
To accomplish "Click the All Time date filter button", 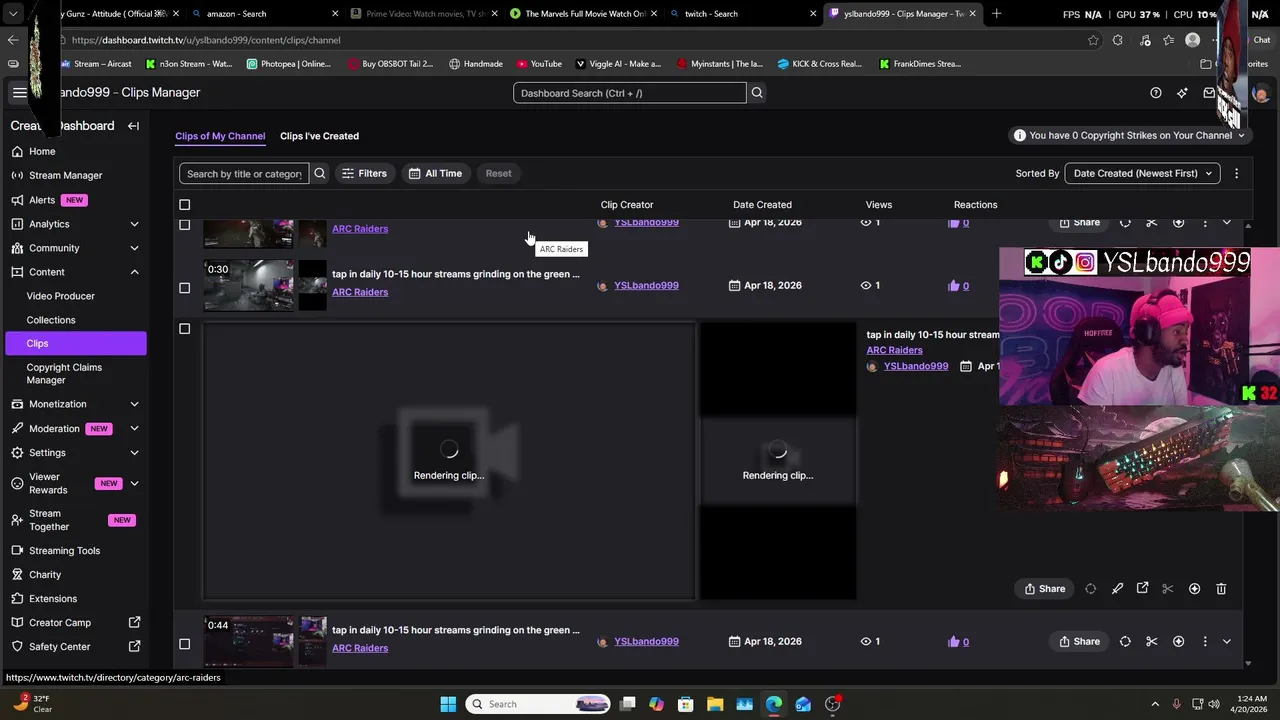I will coord(435,174).
